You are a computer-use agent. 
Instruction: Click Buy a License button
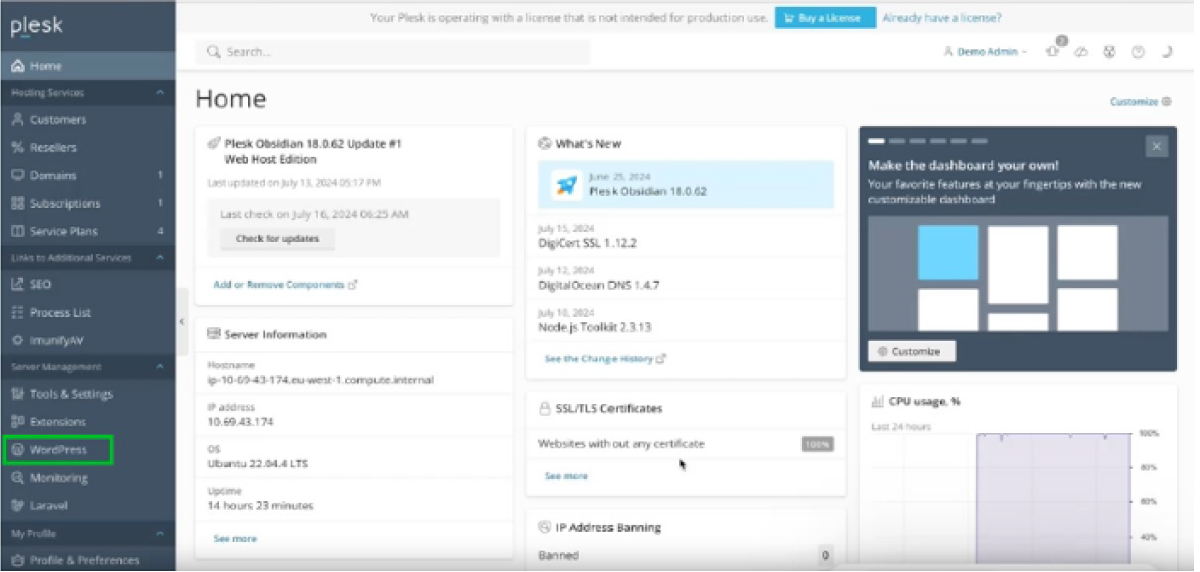(825, 18)
